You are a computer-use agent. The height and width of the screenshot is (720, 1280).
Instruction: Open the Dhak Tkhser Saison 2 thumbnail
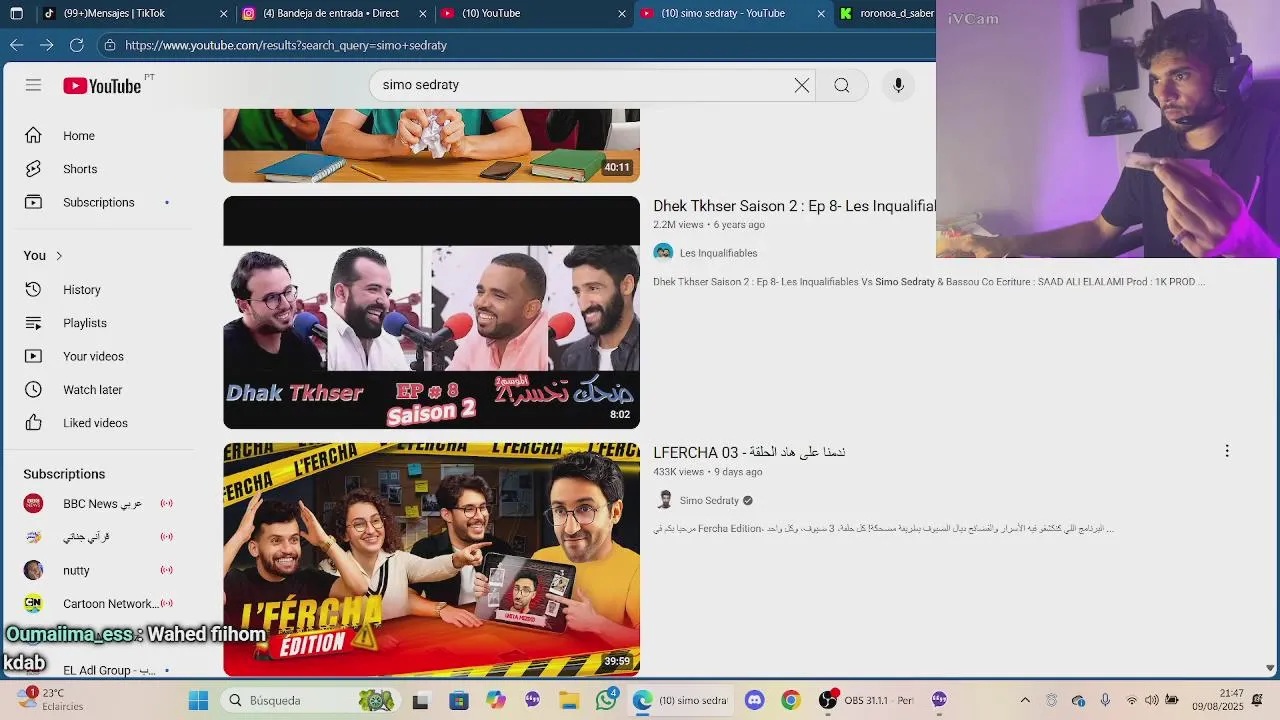(x=431, y=312)
